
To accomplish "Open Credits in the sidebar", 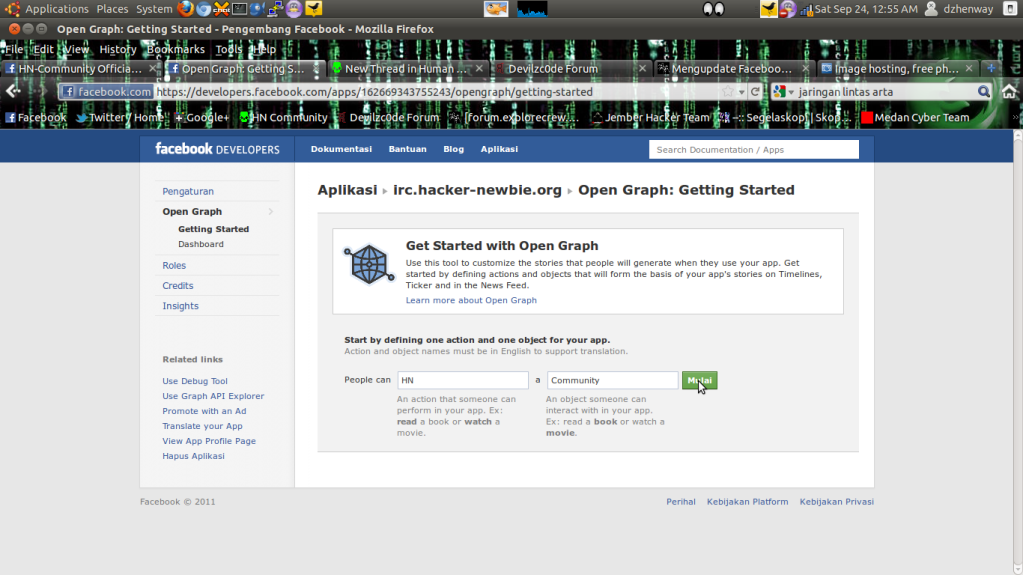I will click(177, 286).
